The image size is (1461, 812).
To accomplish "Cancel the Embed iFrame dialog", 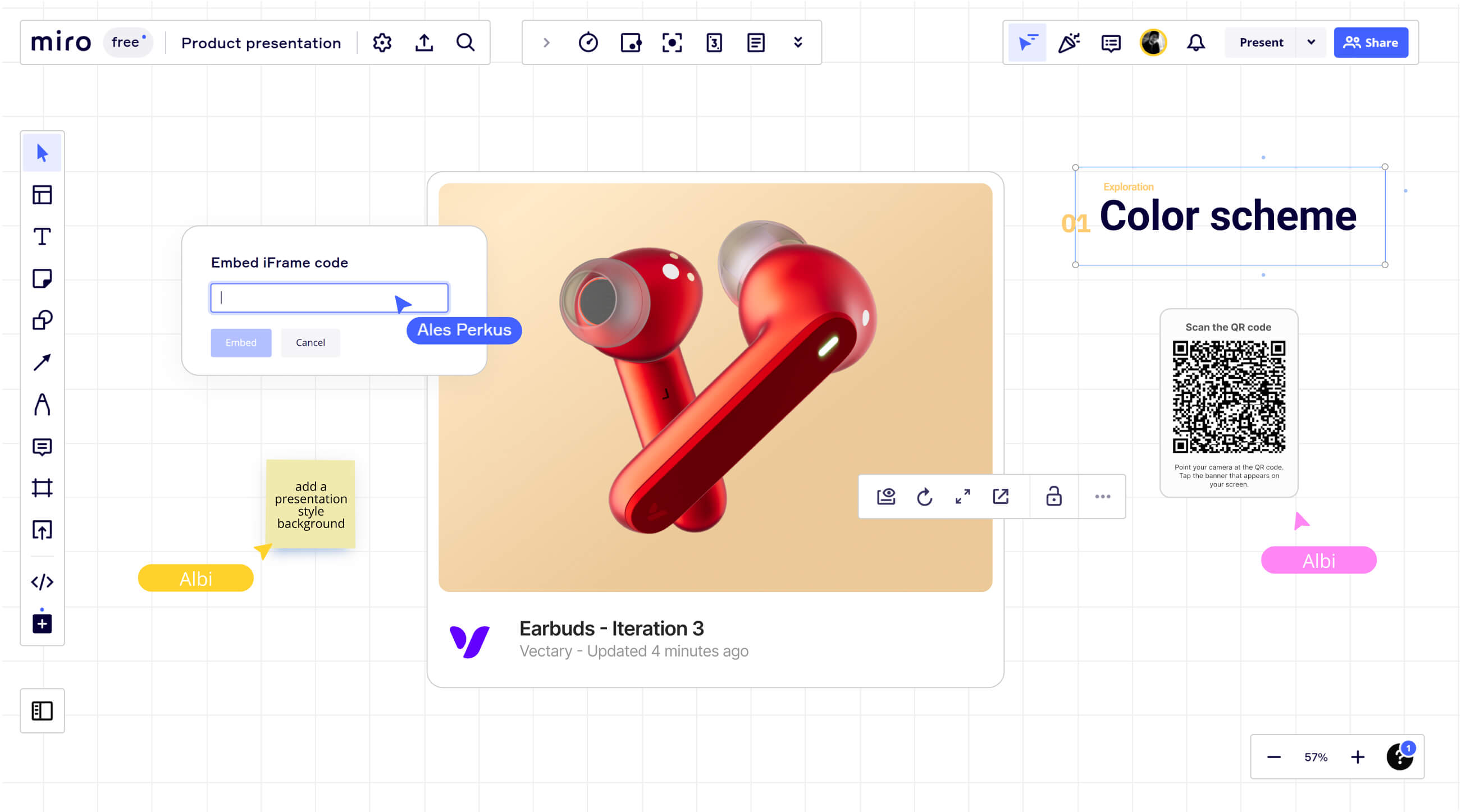I will 311,342.
